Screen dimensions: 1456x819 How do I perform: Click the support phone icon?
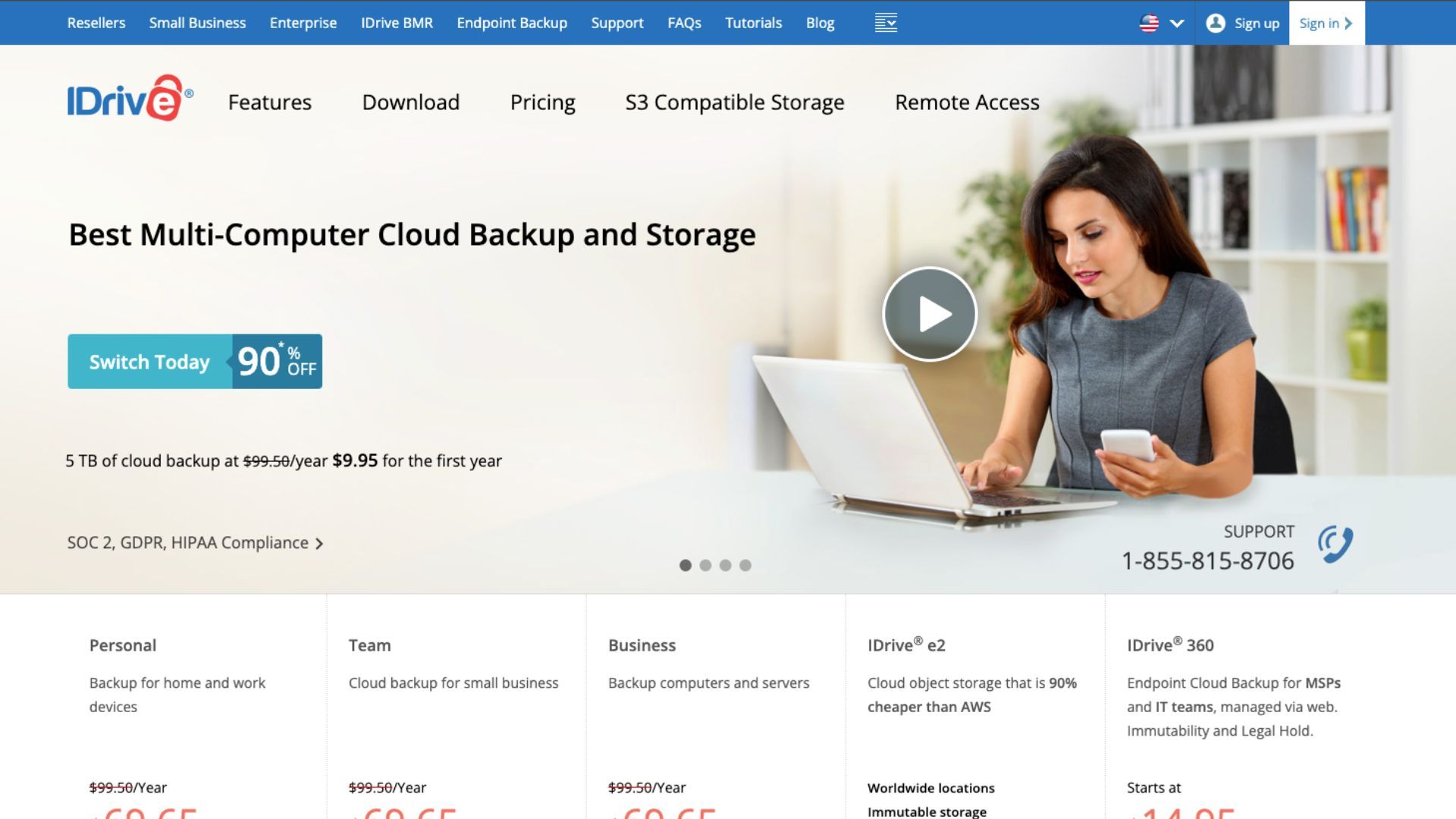pos(1335,544)
